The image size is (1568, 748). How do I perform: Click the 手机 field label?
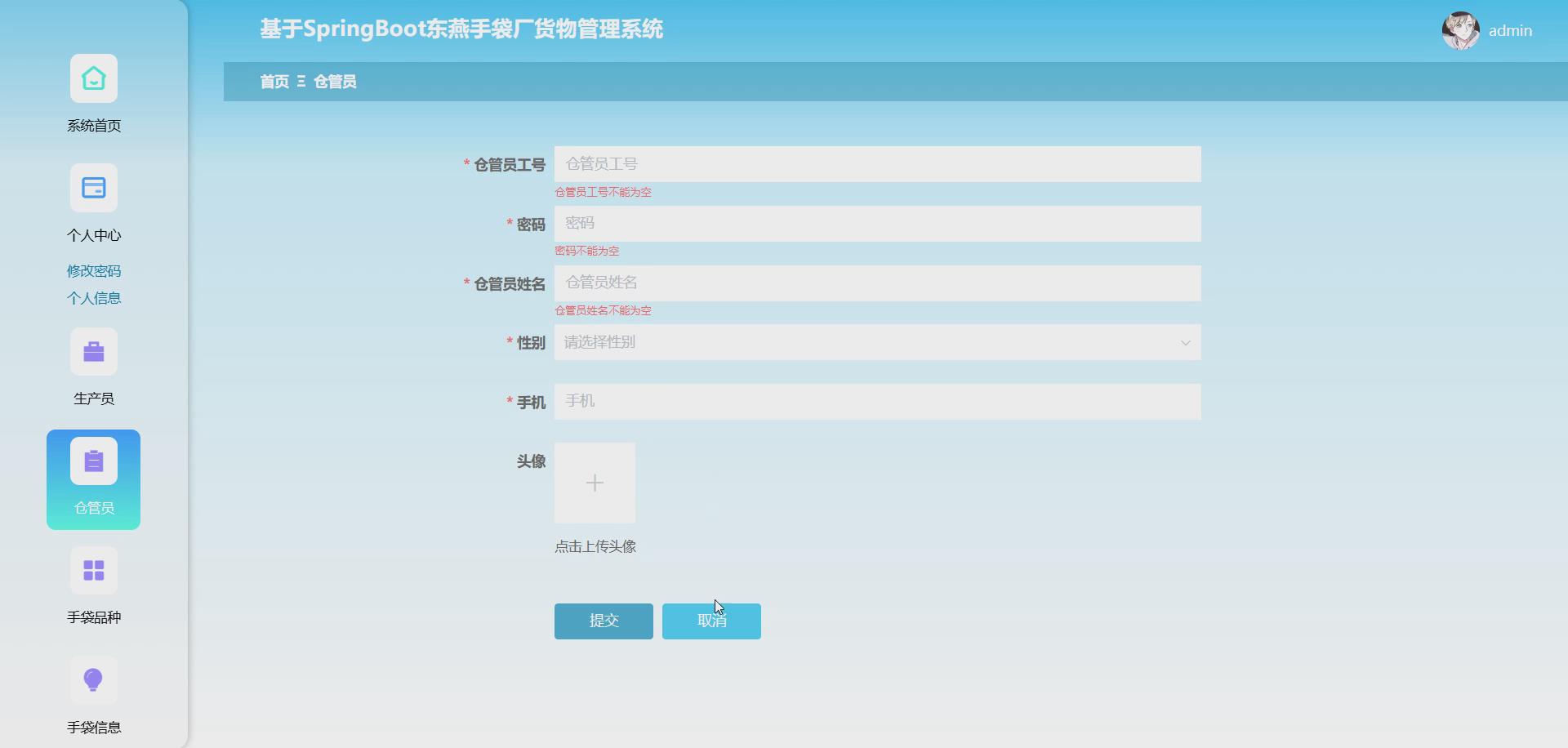coord(531,403)
